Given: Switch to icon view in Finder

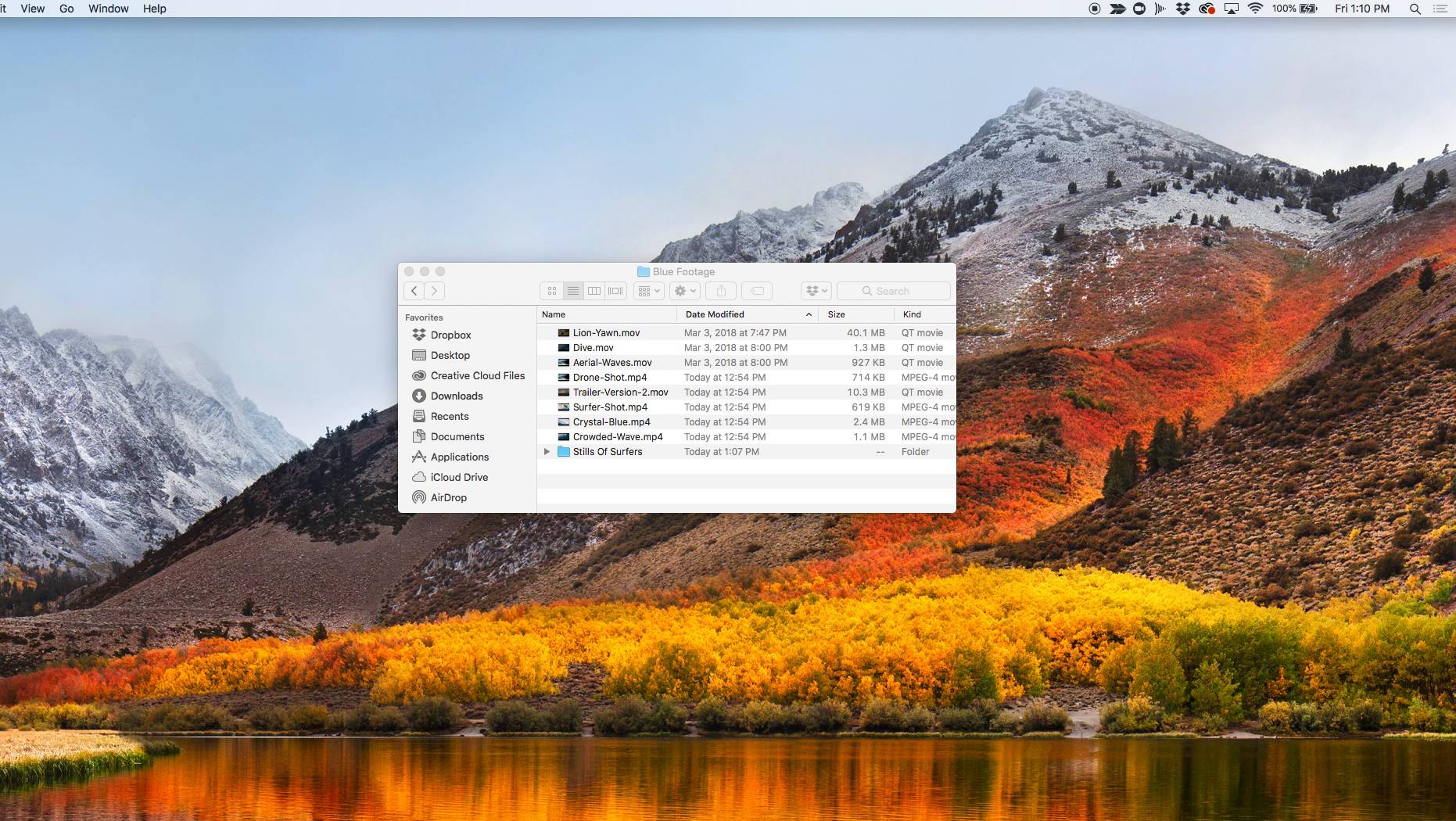Looking at the screenshot, I should (x=552, y=291).
